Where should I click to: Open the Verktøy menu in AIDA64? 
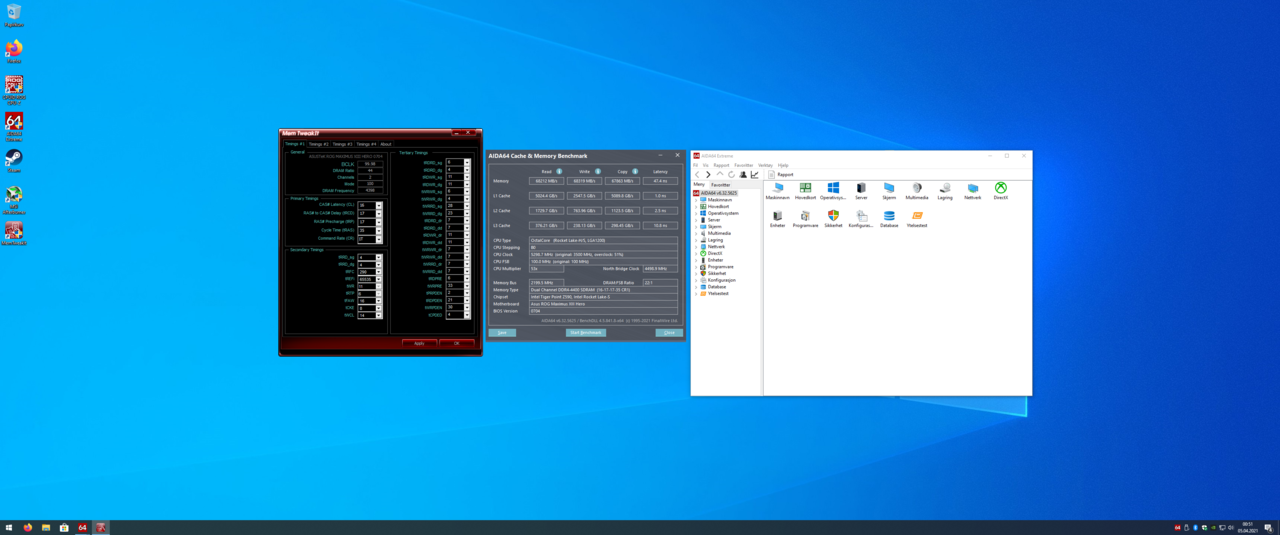pyautogui.click(x=765, y=165)
